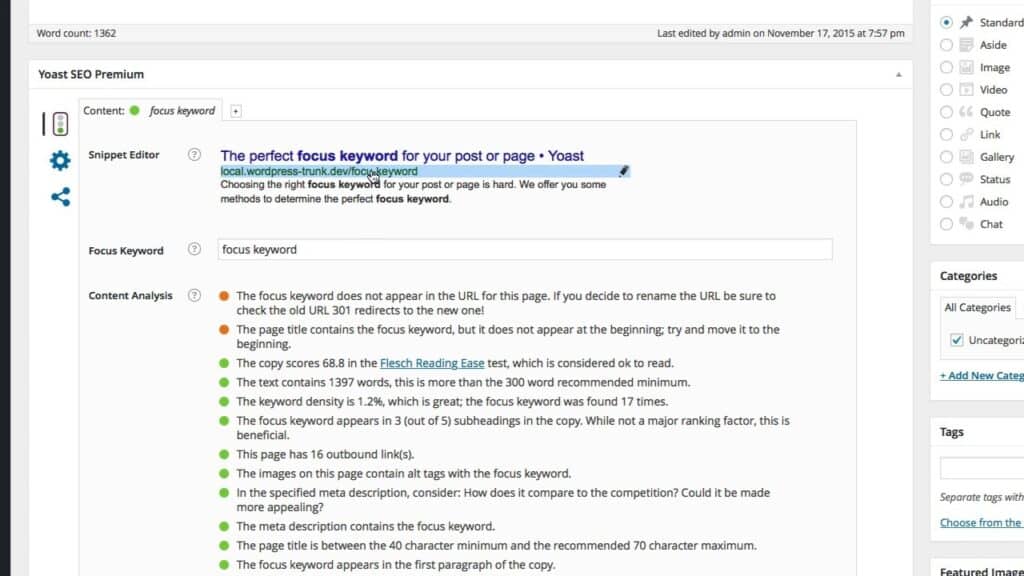The image size is (1024, 576).
Task: Open the Flesch Reading Ease link
Action: click(x=426, y=363)
